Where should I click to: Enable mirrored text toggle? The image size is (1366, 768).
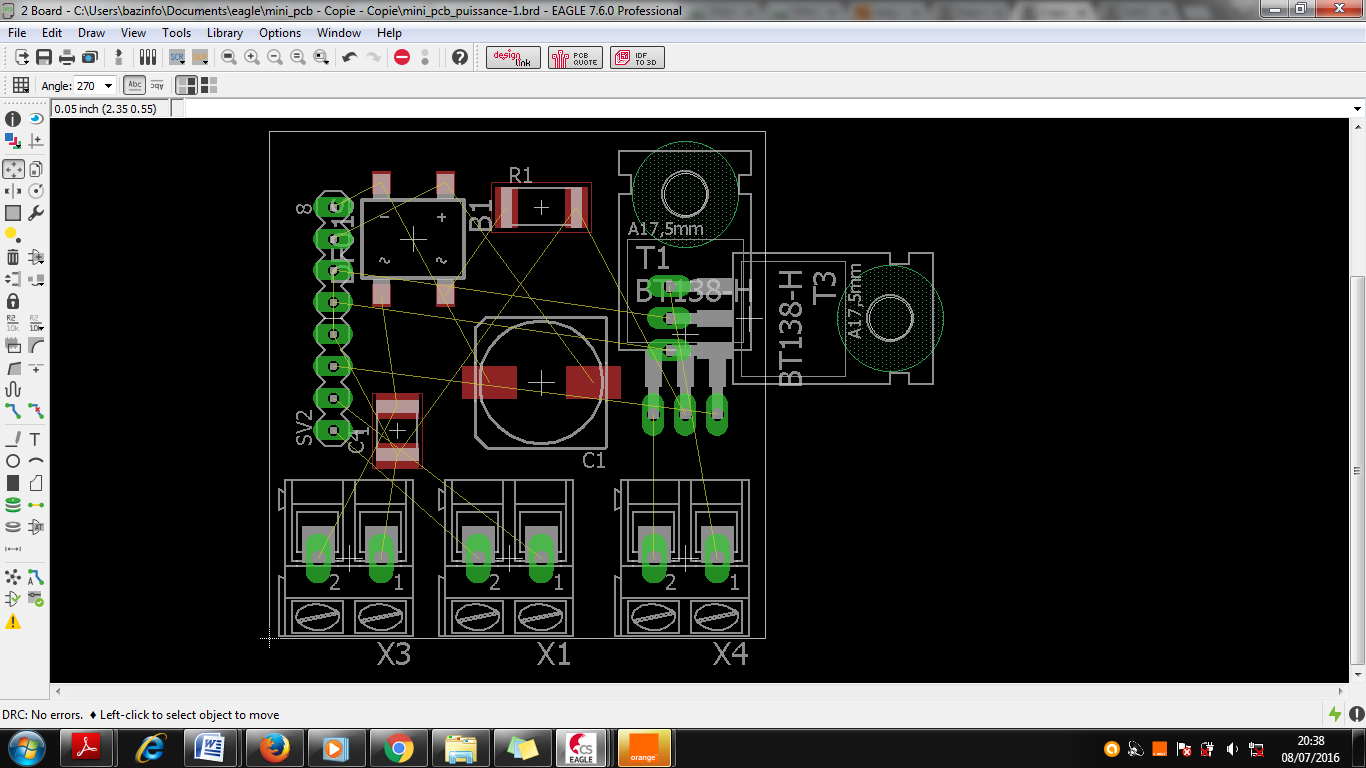coord(157,86)
